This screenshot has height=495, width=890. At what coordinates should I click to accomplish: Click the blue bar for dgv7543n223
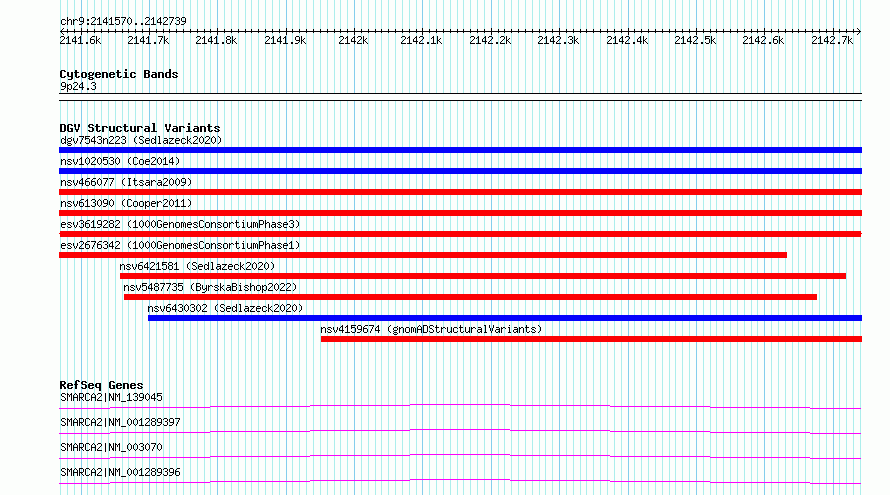(x=460, y=150)
